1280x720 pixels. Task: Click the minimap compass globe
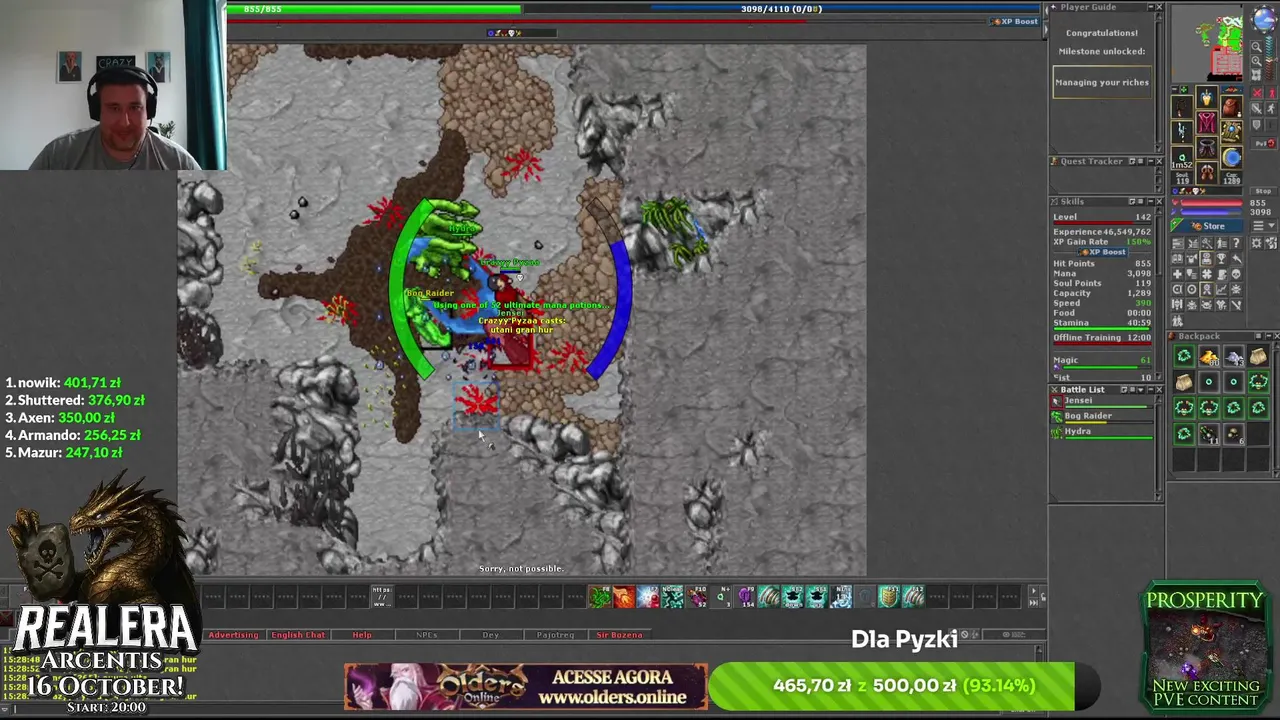coord(1265,19)
